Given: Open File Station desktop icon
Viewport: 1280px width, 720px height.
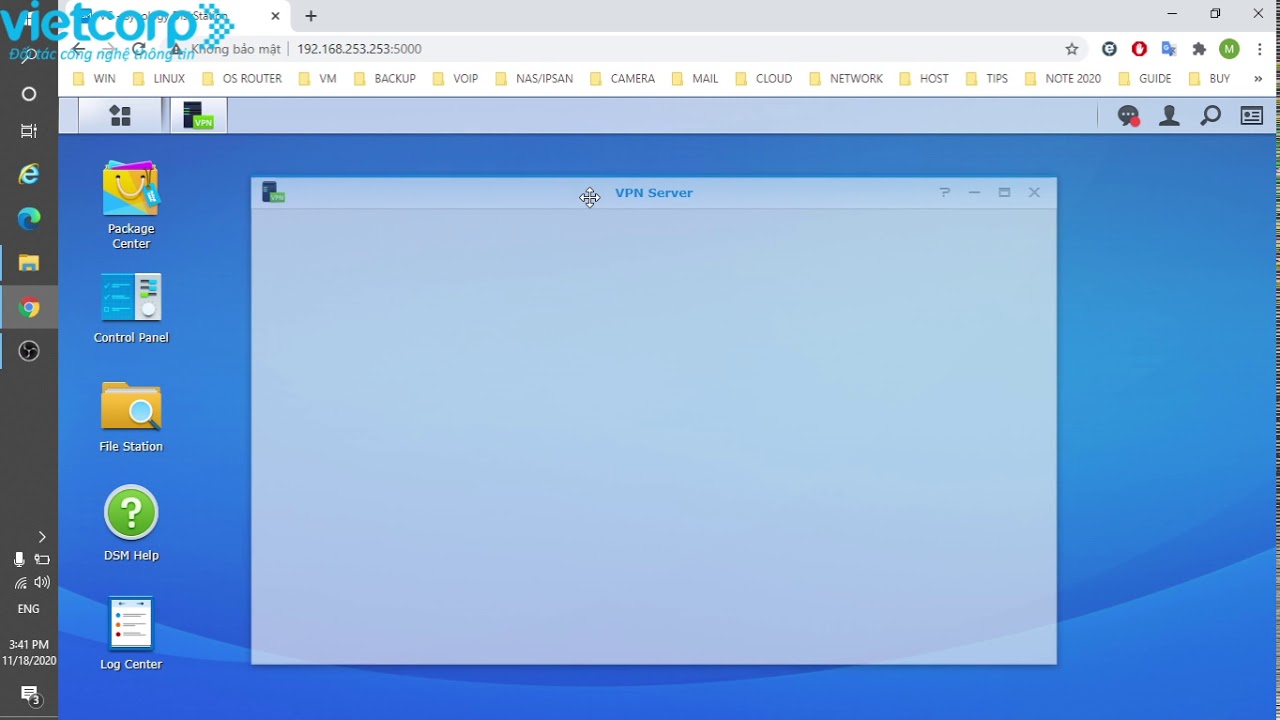Looking at the screenshot, I should tap(131, 417).
